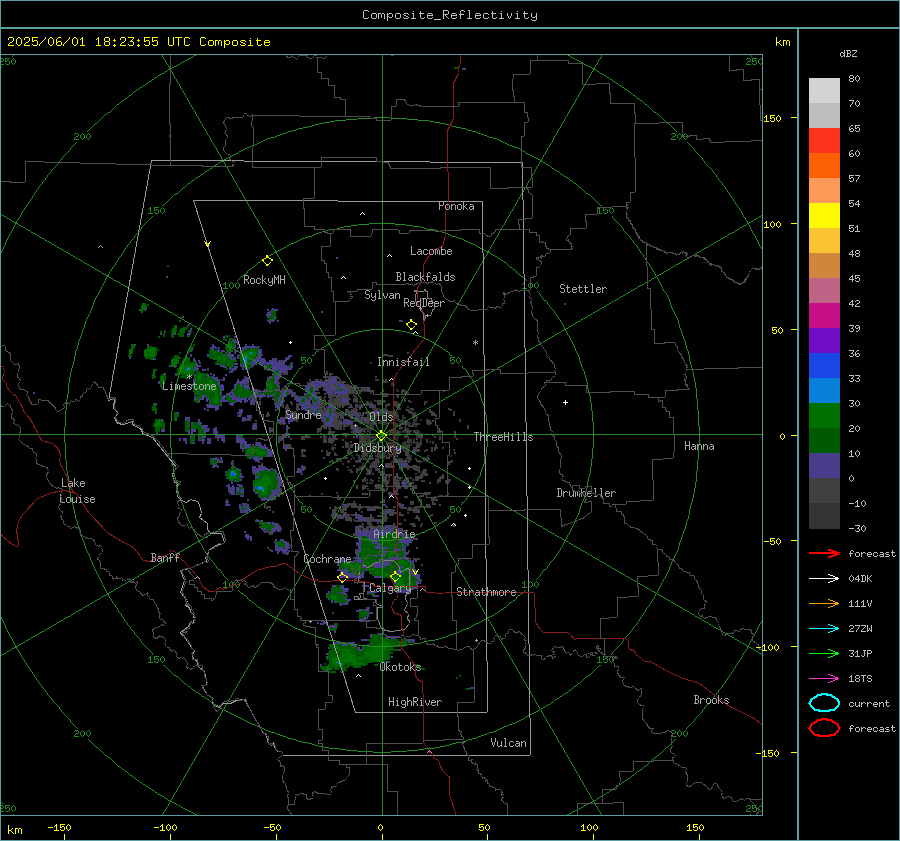Viewport: 900px width, 841px height.
Task: Click the red forecast ellipse legend icon
Action: coord(824,728)
